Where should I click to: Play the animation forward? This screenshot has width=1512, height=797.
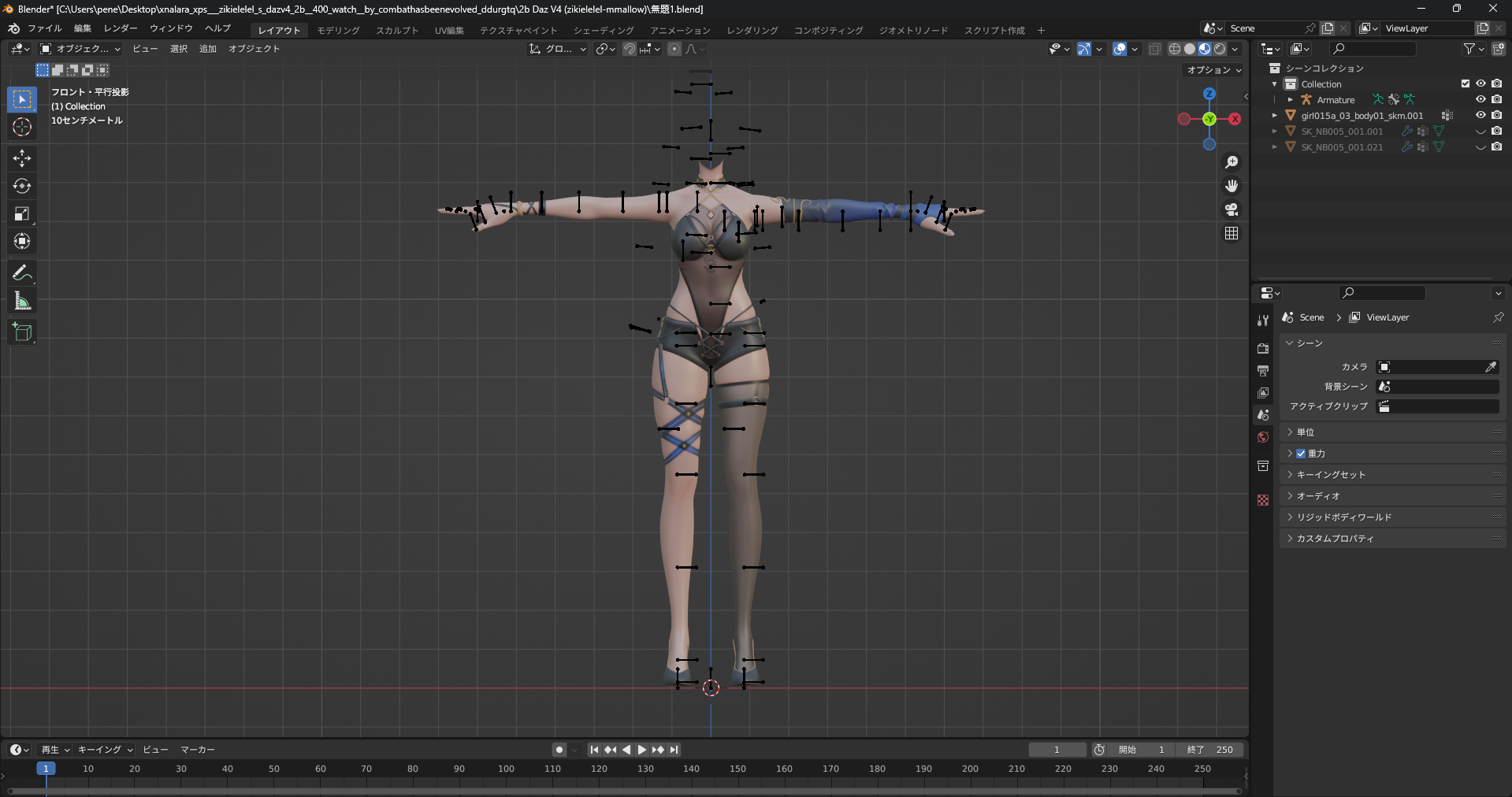(x=641, y=750)
